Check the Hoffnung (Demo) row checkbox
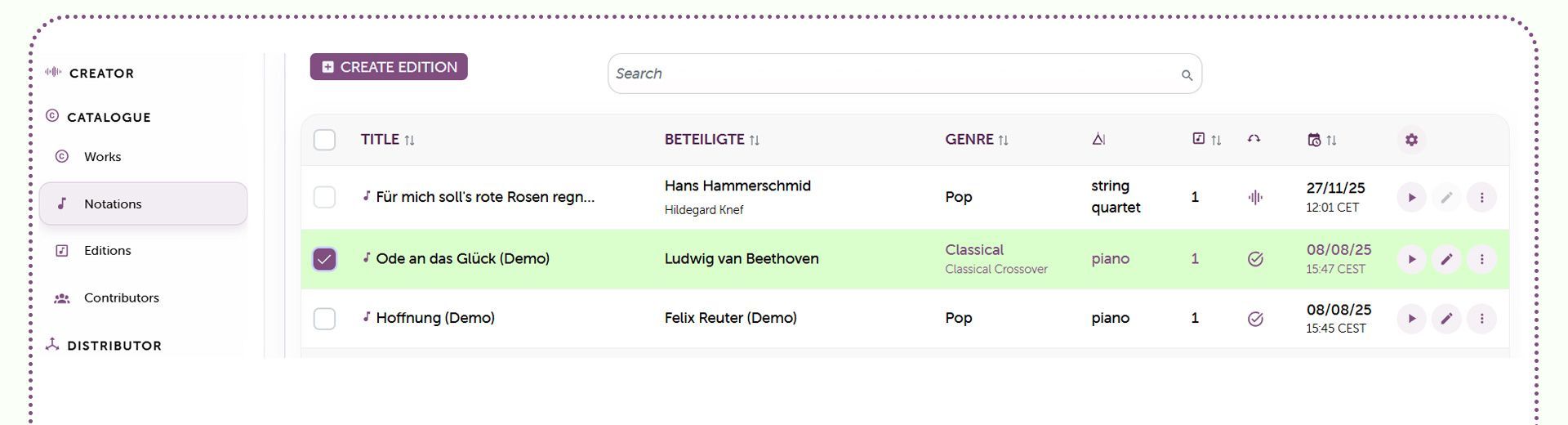1568x425 pixels. coord(324,319)
